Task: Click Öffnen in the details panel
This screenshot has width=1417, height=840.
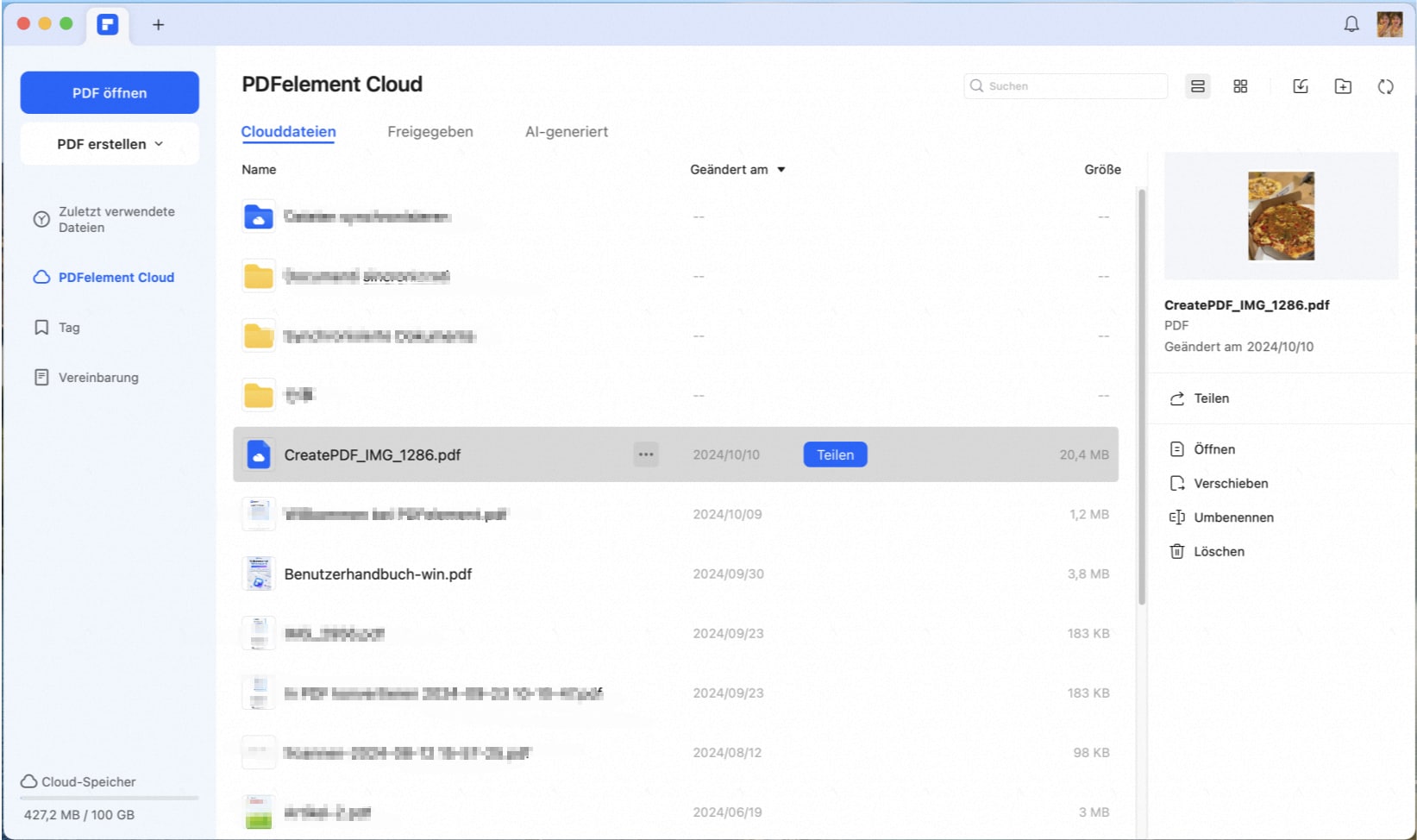Action: point(1214,449)
